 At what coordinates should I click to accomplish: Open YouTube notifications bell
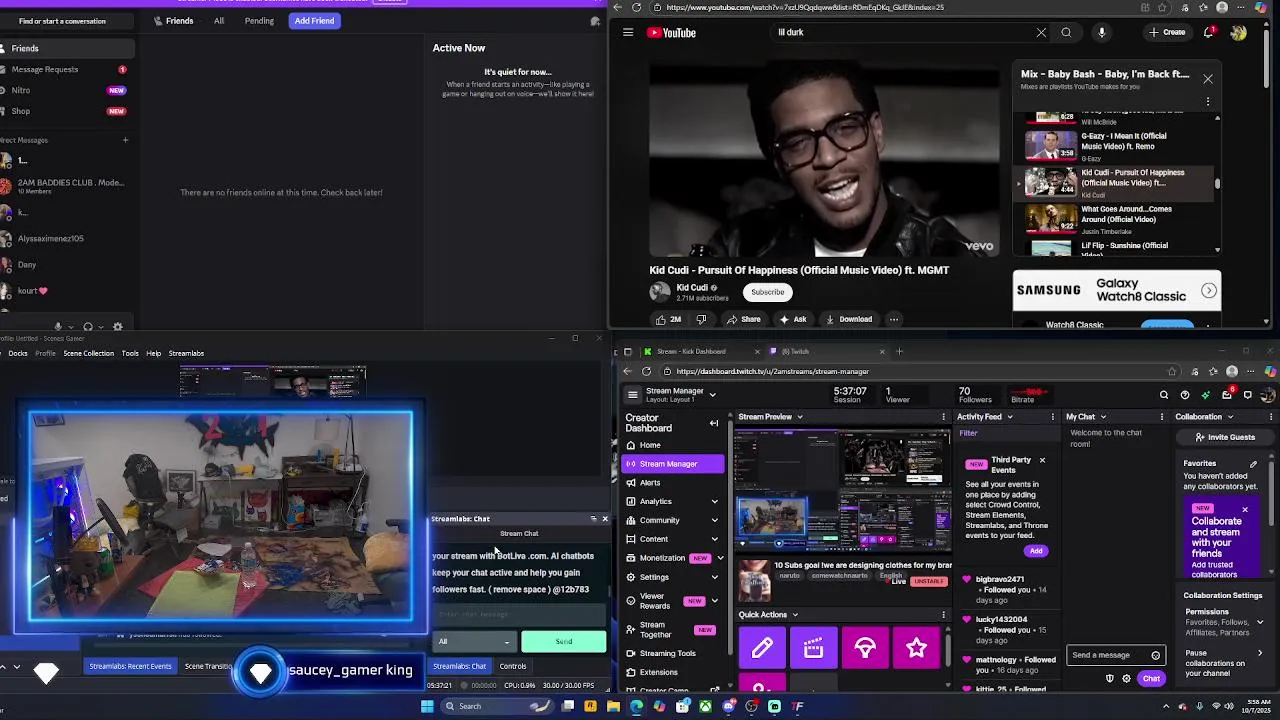[1210, 32]
